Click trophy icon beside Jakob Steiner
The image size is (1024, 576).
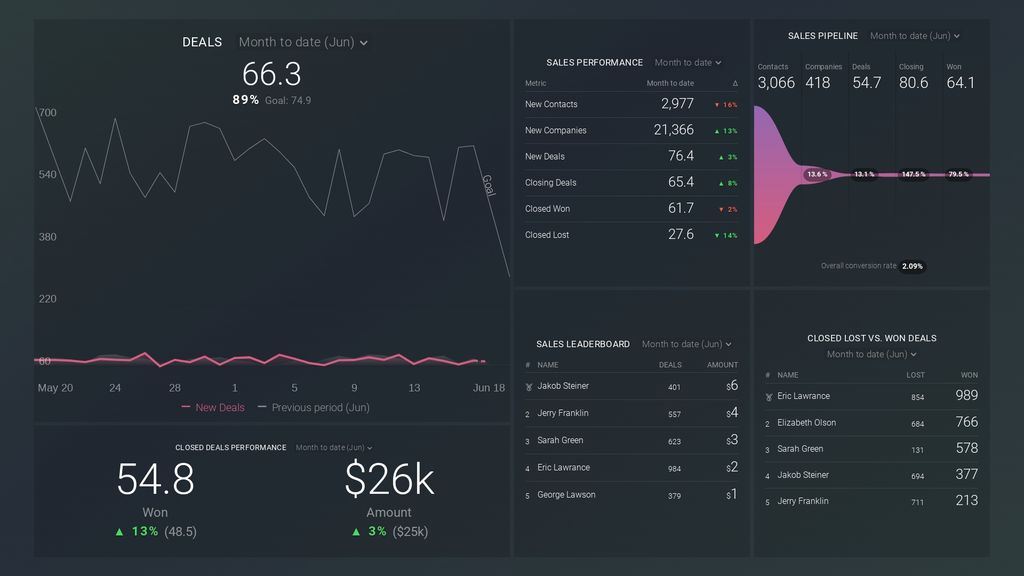pos(529,387)
